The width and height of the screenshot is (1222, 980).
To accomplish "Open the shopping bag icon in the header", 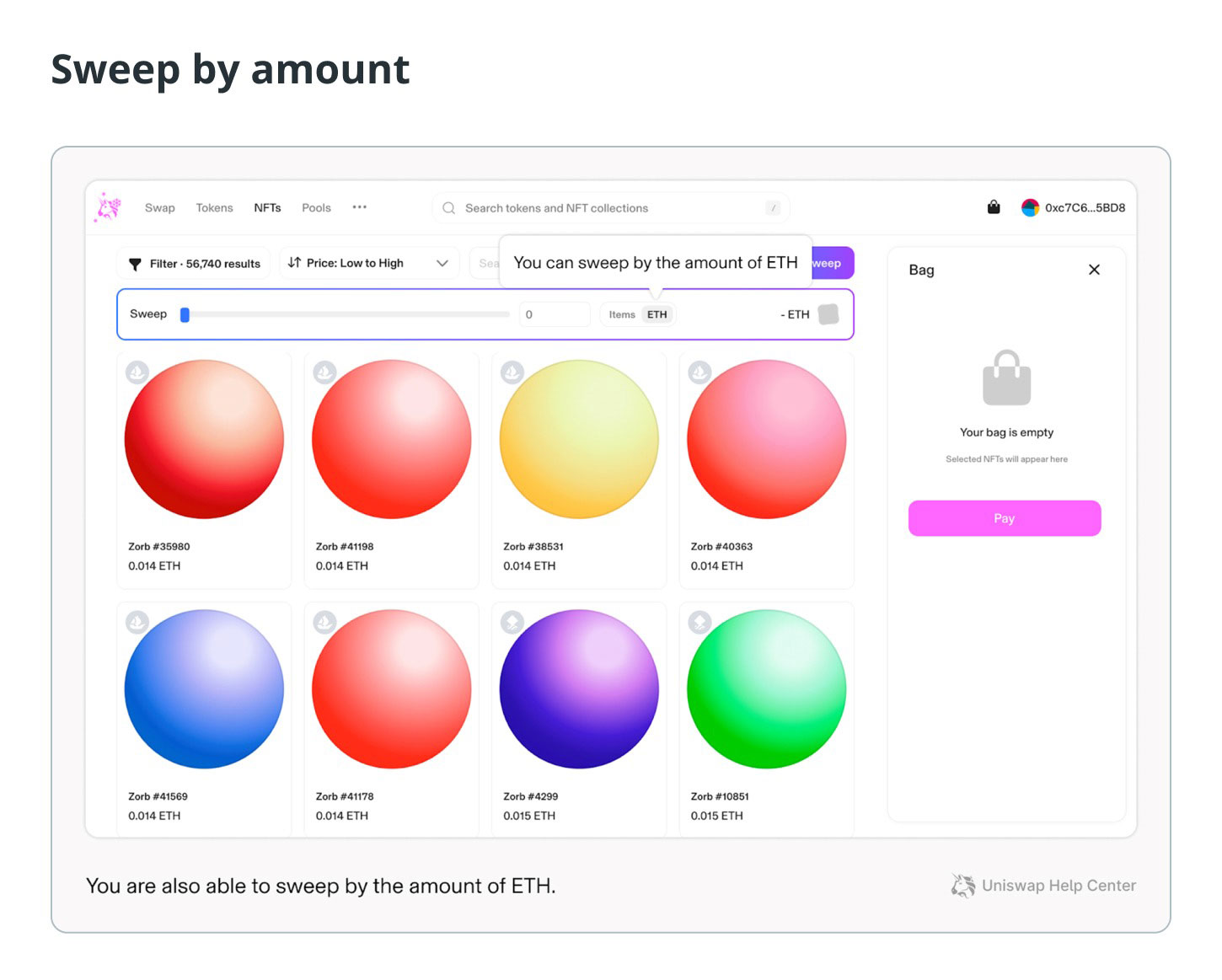I will [994, 207].
